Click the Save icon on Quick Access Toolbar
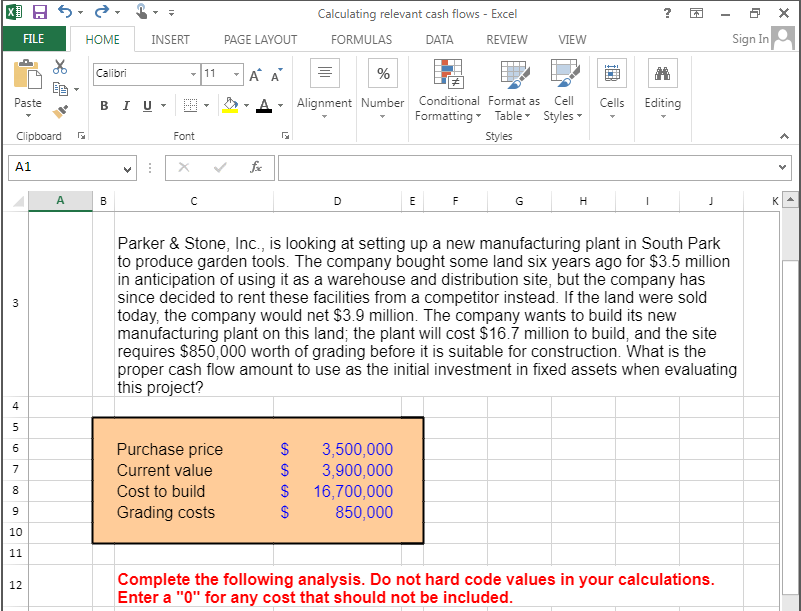 click(38, 11)
